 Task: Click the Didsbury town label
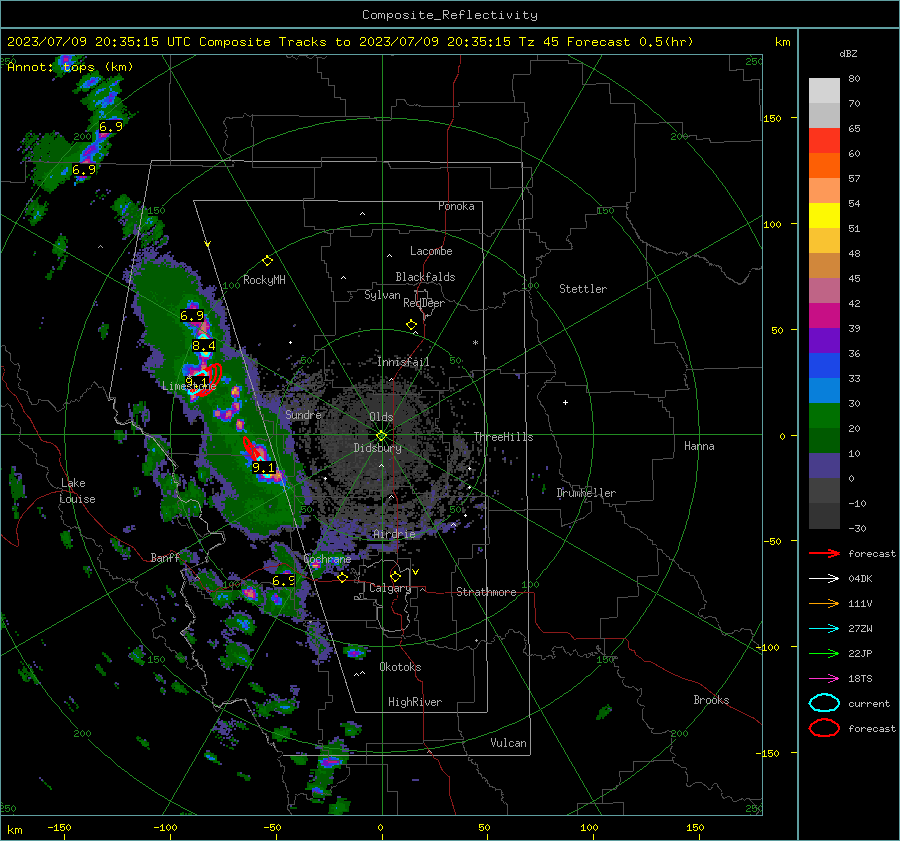(x=377, y=448)
